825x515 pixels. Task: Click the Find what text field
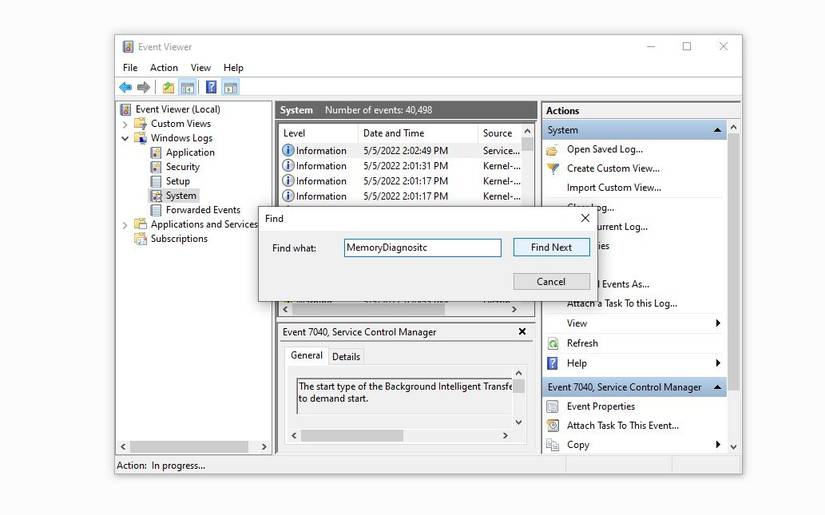pos(421,248)
